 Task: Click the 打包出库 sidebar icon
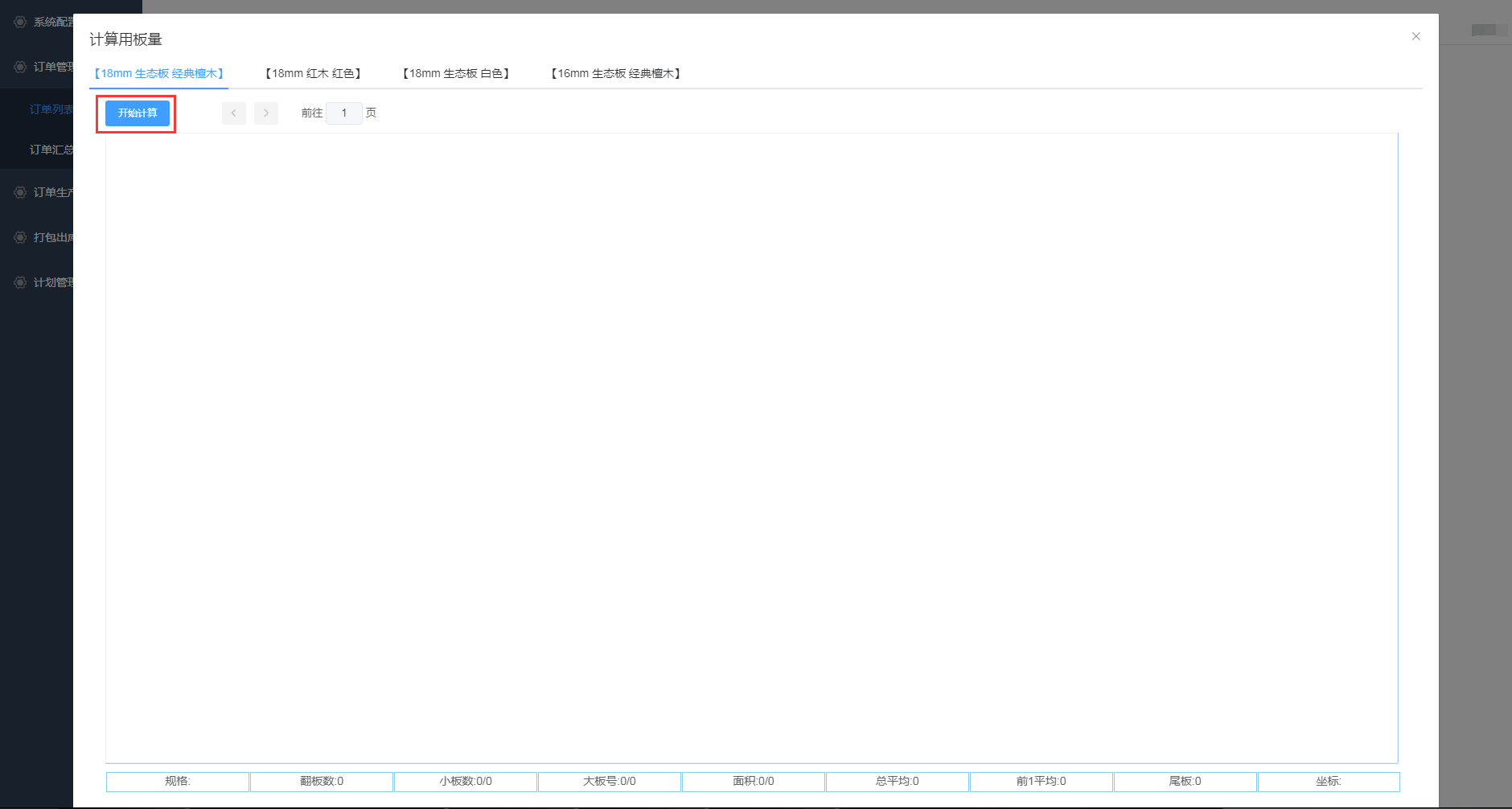(20, 237)
